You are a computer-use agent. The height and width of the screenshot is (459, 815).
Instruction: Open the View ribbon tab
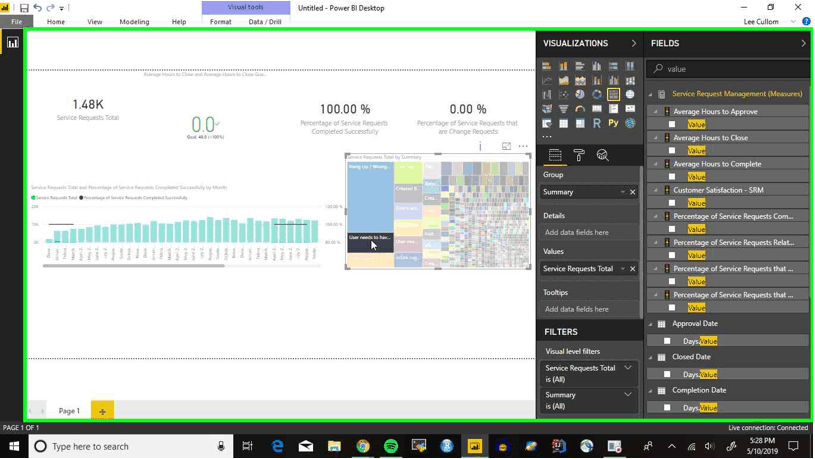click(x=95, y=22)
